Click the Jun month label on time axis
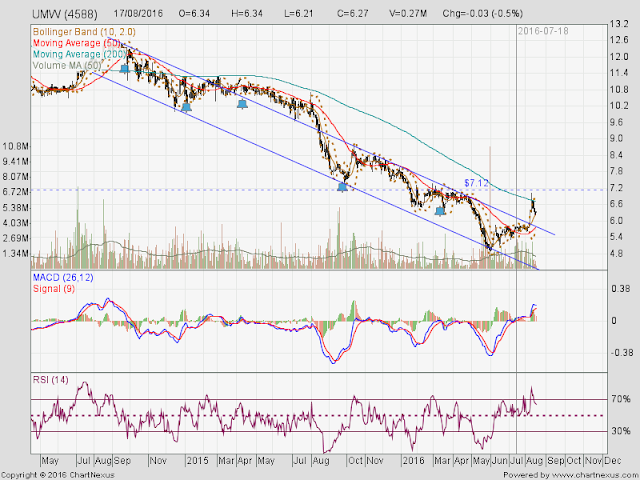Image resolution: width=640 pixels, height=480 pixels. tap(499, 461)
